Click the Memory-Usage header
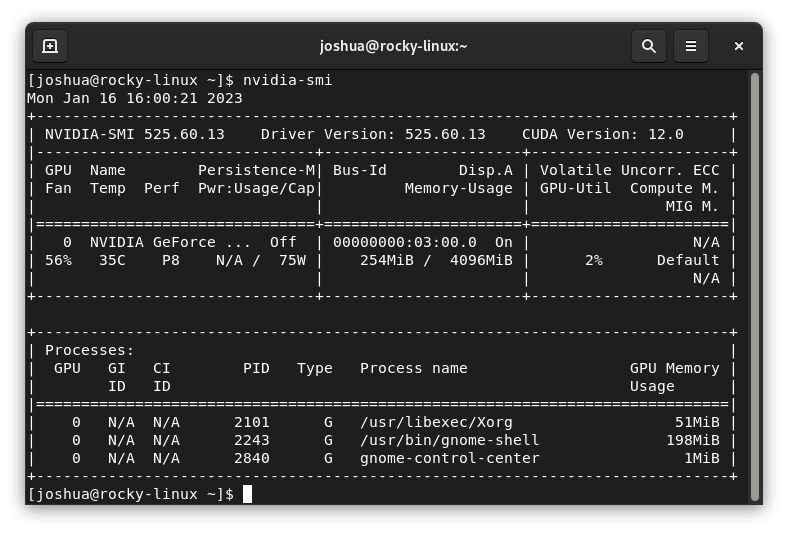Viewport: 788px width, 533px height. pos(458,188)
